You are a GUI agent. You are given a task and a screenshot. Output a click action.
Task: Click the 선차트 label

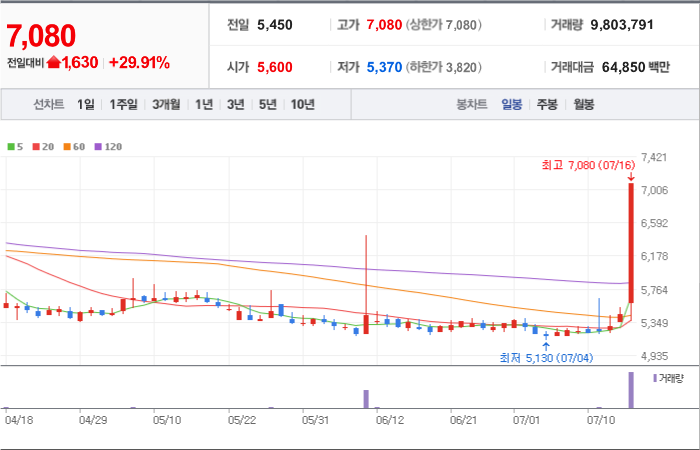tap(49, 104)
